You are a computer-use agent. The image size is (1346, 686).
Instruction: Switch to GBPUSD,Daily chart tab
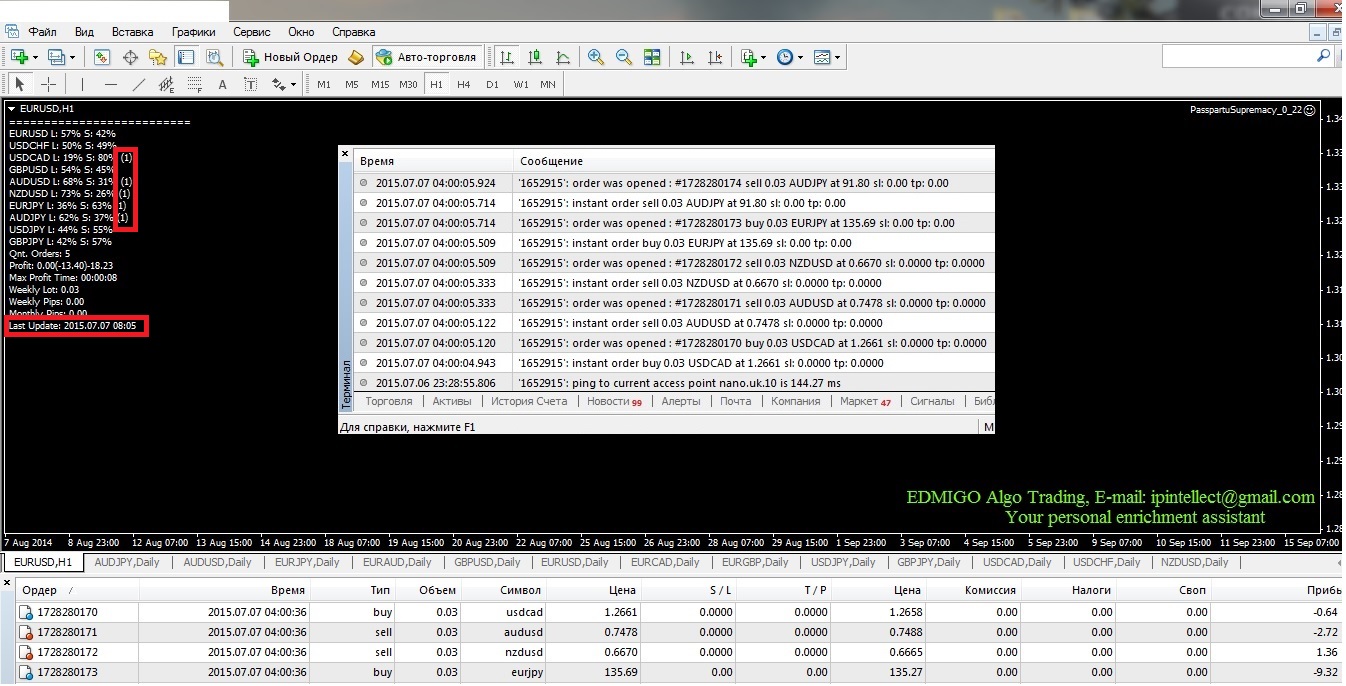[485, 562]
